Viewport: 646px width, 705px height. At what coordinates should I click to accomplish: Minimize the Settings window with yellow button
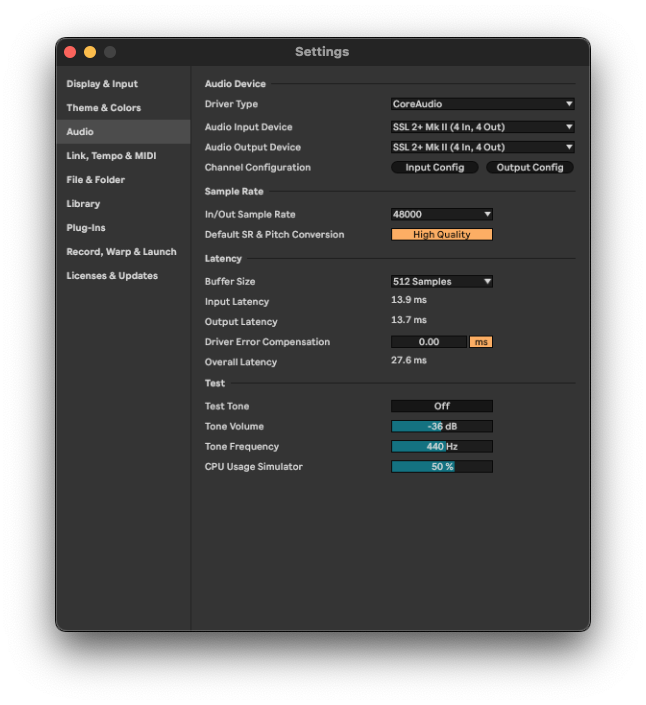click(90, 52)
